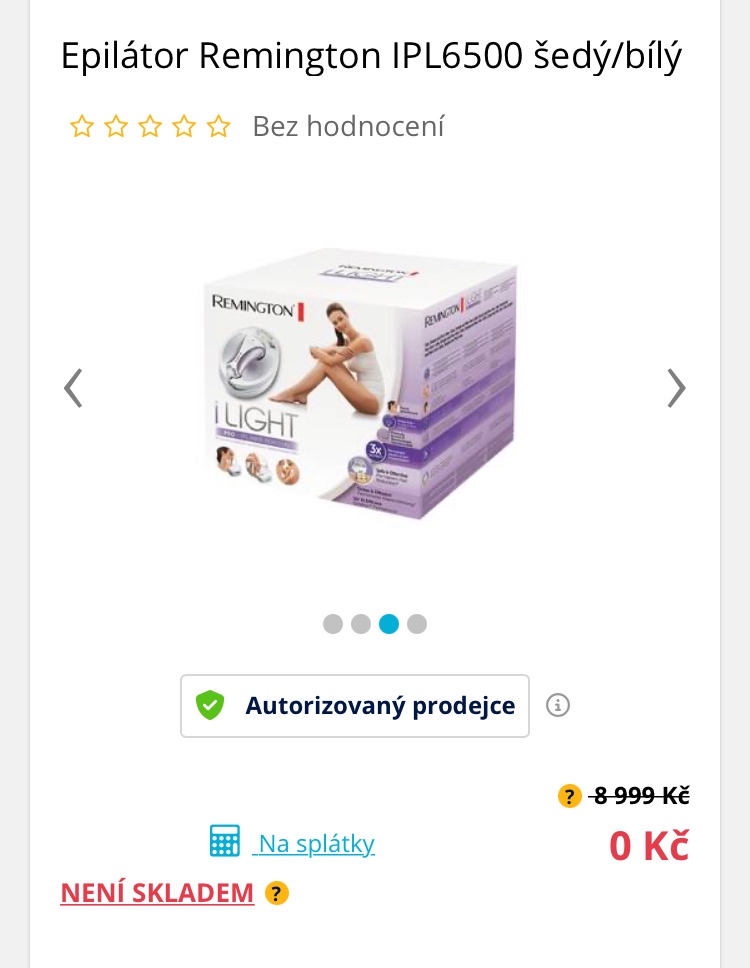Select the active blue carousel dot
The image size is (750, 968).
389,624
